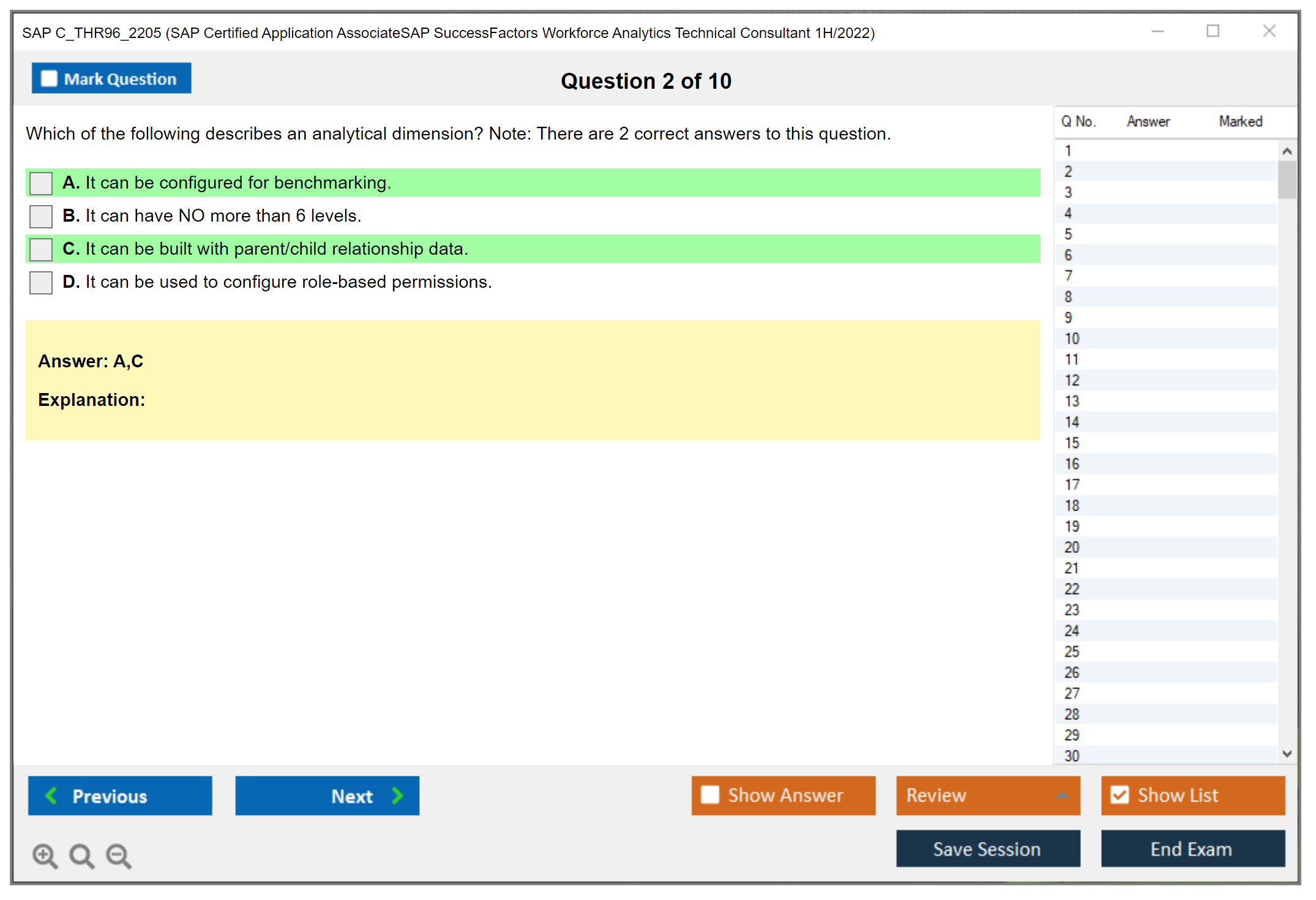Tick option D role-based permissions

[x=41, y=282]
